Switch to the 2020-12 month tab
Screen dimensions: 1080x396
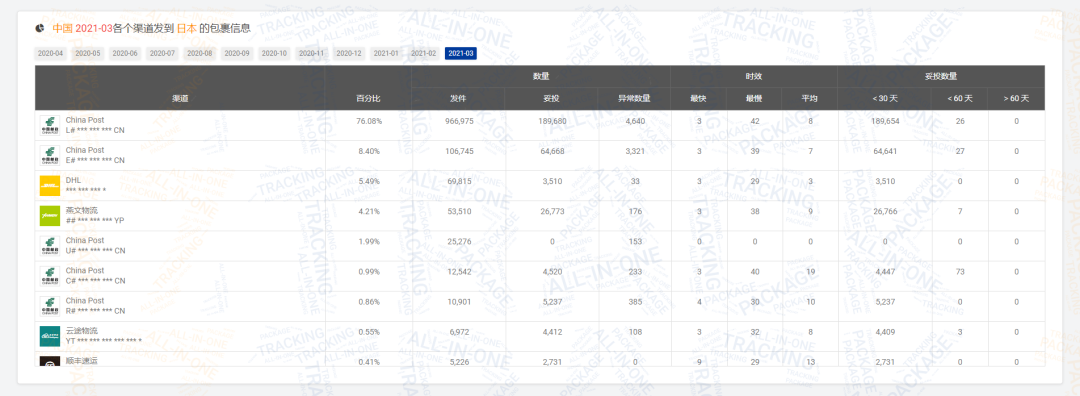349,53
